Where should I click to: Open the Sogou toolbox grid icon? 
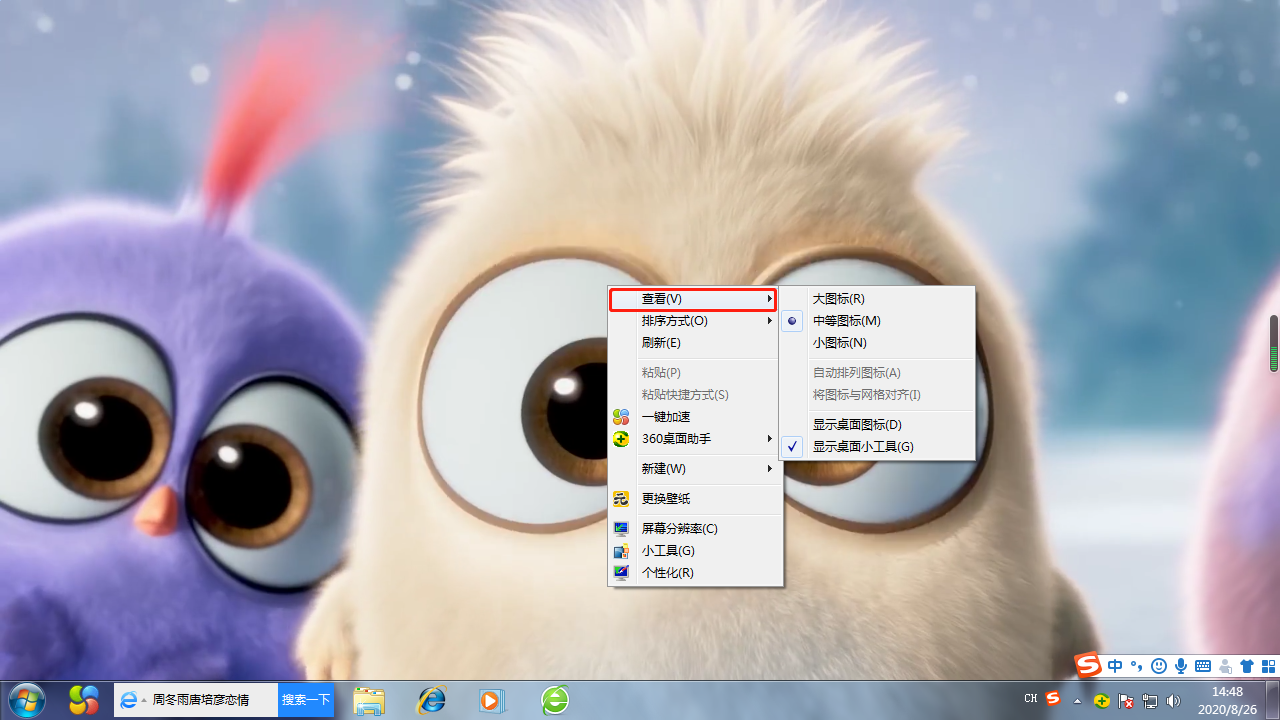click(x=1268, y=666)
